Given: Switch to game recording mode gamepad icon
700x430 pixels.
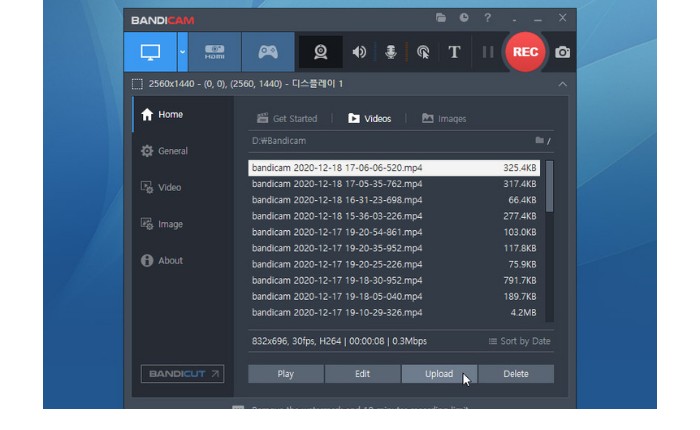Looking at the screenshot, I should [268, 52].
